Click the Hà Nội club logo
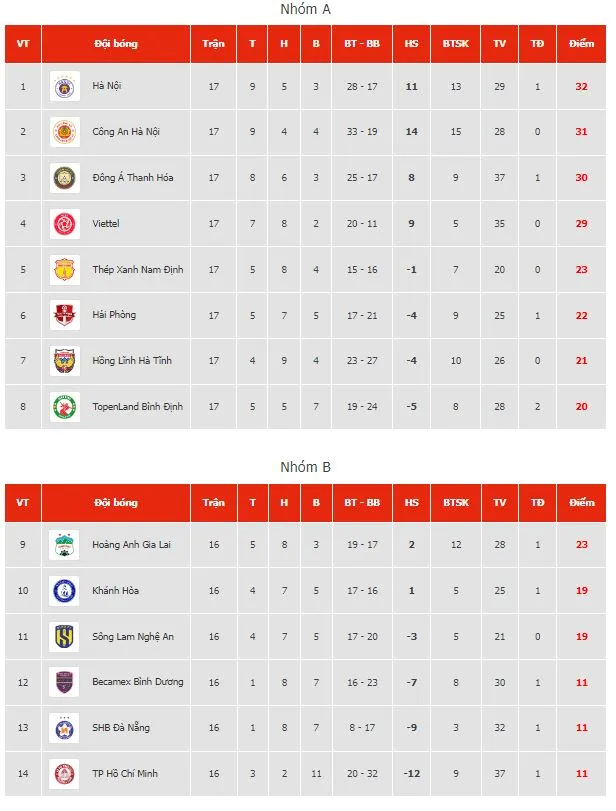Screen dimensions: 616x811 click(66, 87)
